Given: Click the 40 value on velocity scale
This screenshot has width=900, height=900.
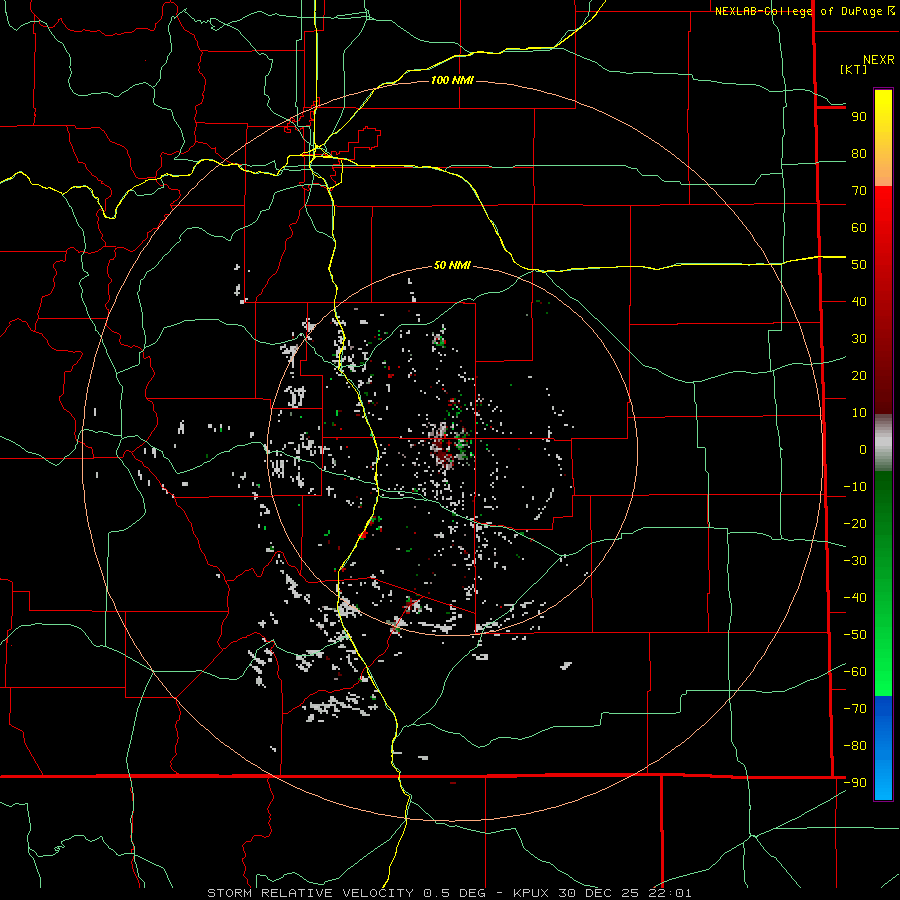Looking at the screenshot, I should [x=859, y=302].
